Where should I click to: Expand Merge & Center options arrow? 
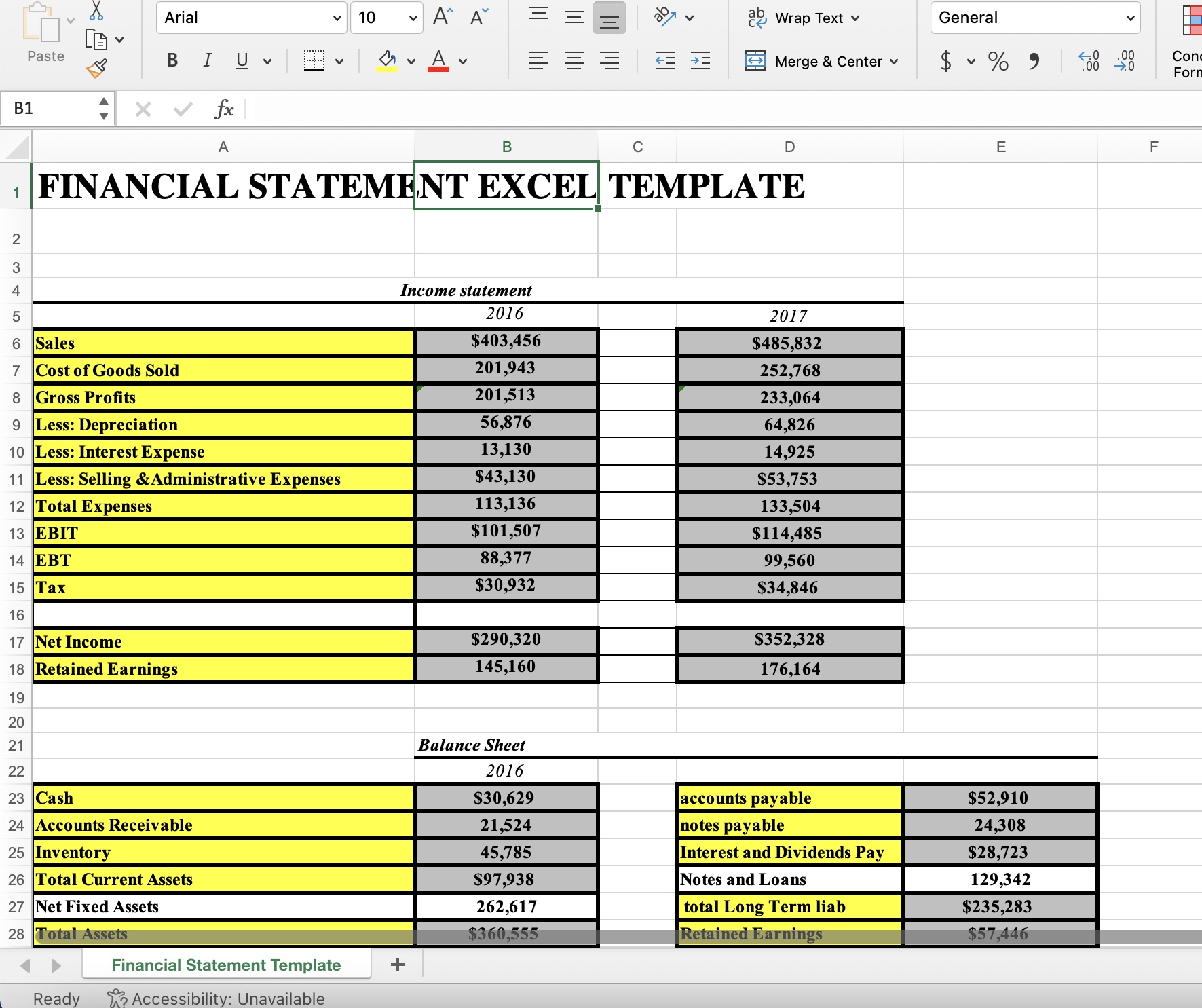click(x=894, y=62)
